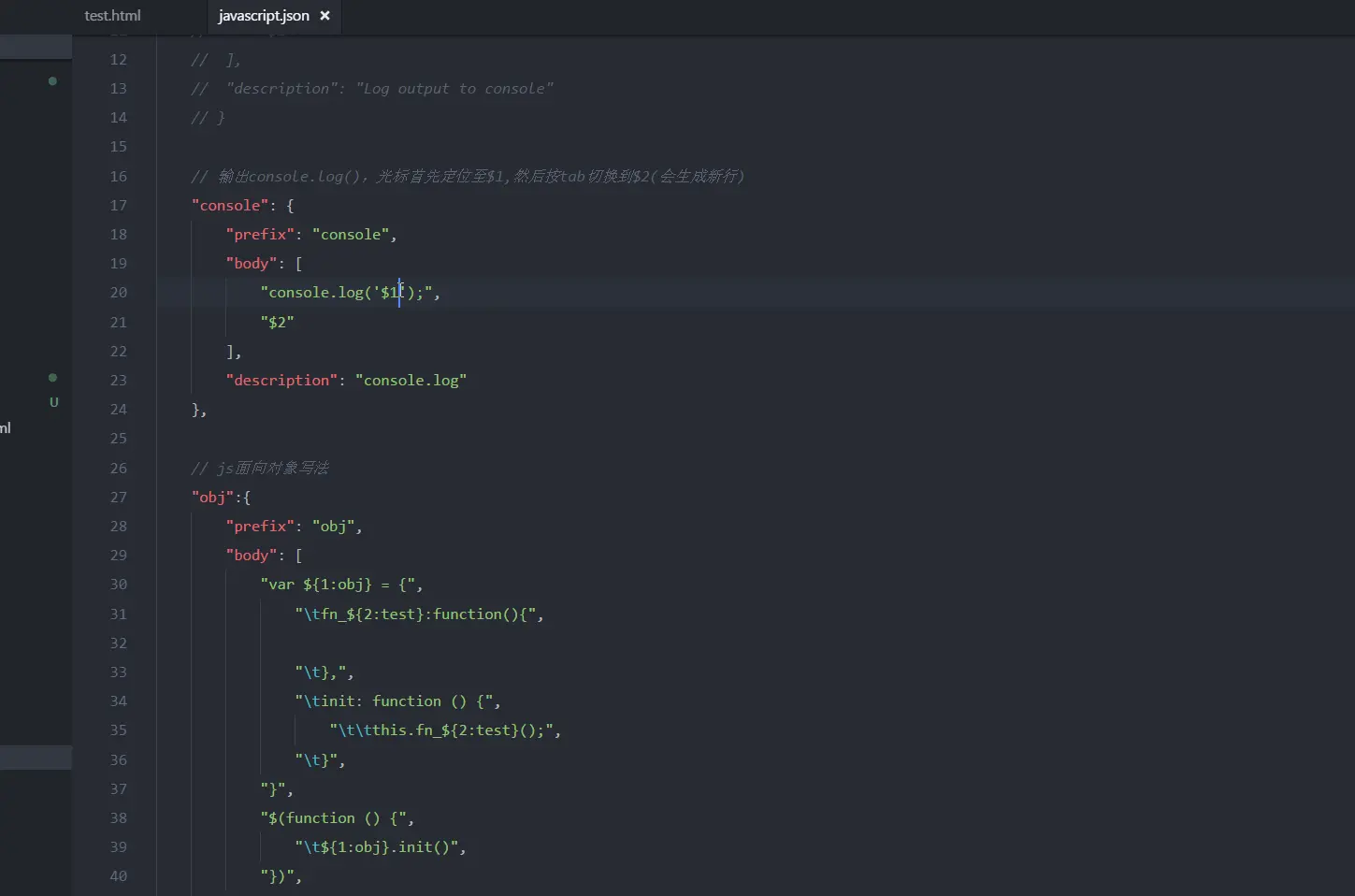1355x896 pixels.
Task: Click line number 24 in the gutter
Action: 119,410
